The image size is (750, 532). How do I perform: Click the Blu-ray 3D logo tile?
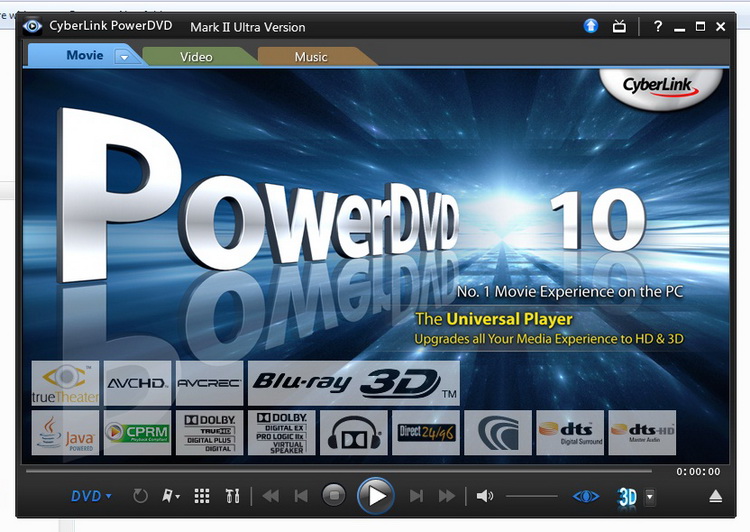354,383
